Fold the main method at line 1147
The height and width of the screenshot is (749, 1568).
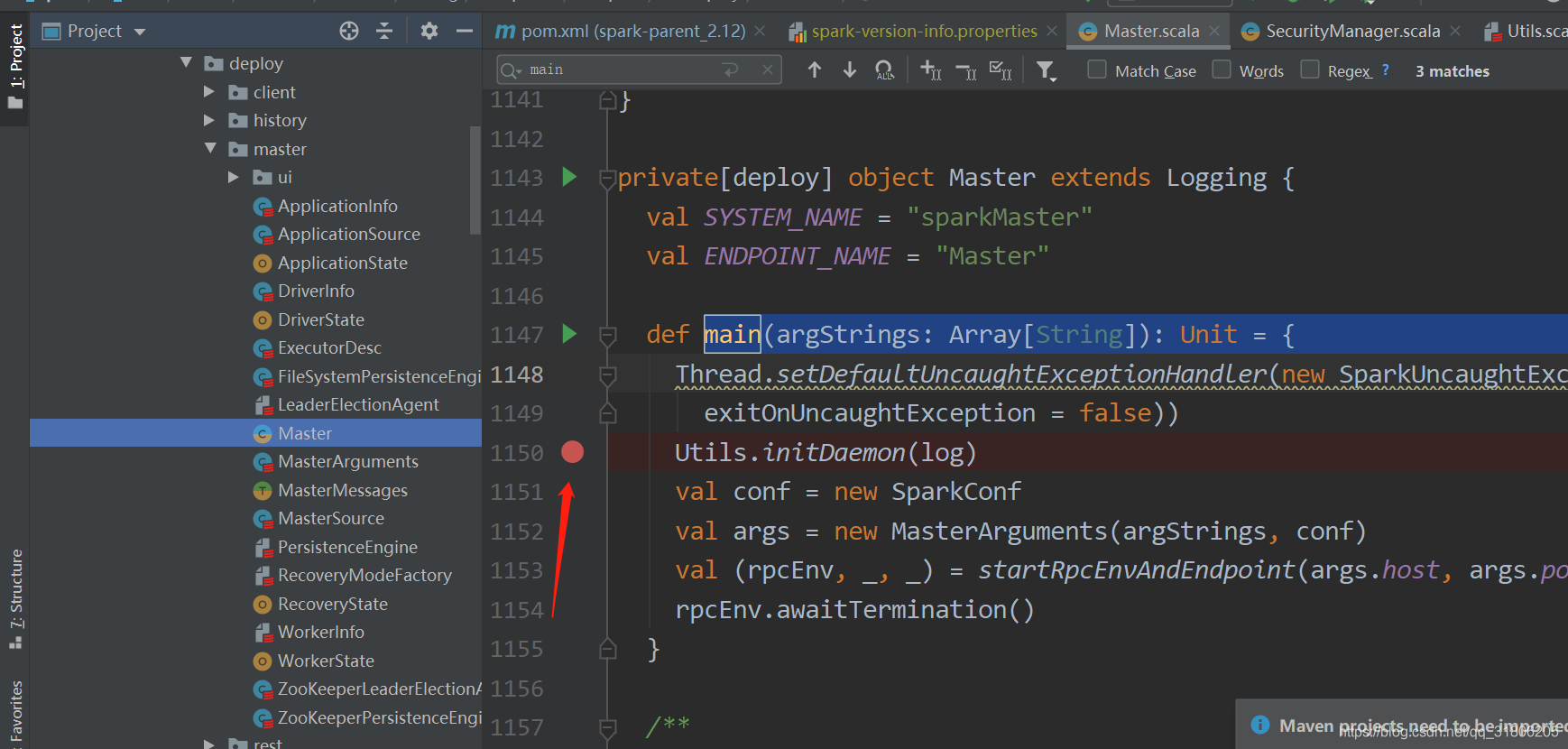point(608,336)
